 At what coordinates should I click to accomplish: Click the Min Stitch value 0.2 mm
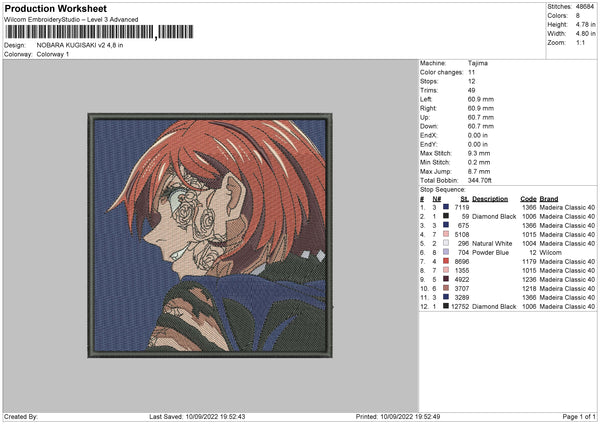coord(479,162)
